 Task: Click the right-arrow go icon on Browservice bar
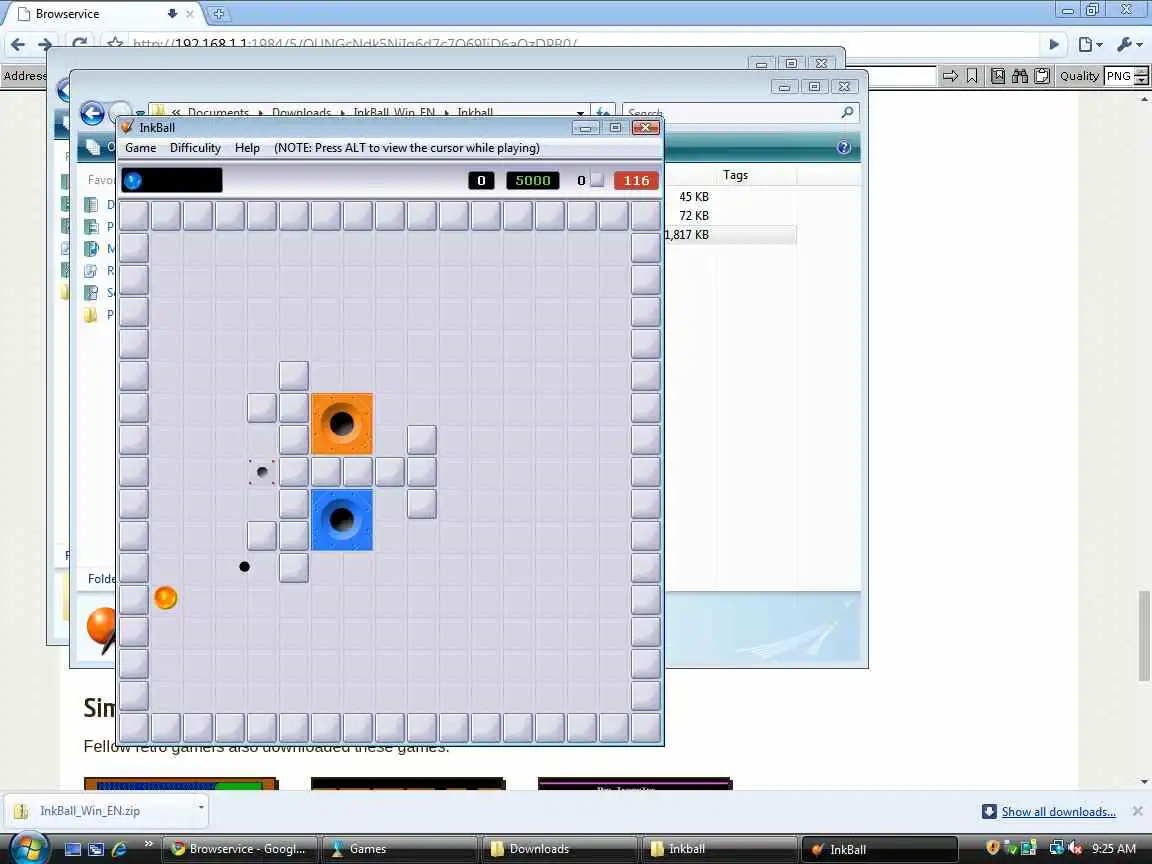950,76
